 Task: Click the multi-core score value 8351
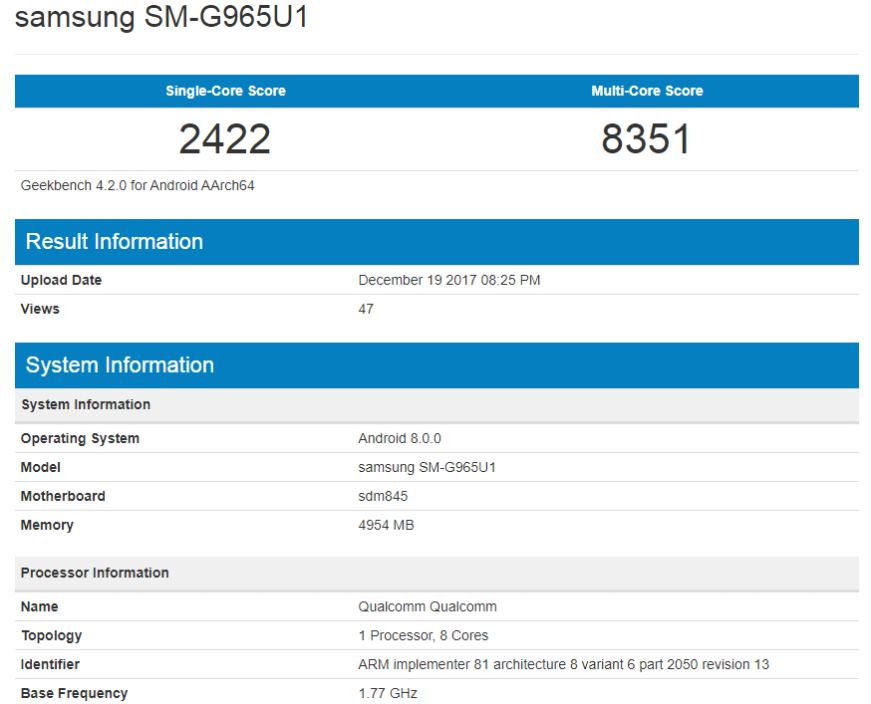647,139
